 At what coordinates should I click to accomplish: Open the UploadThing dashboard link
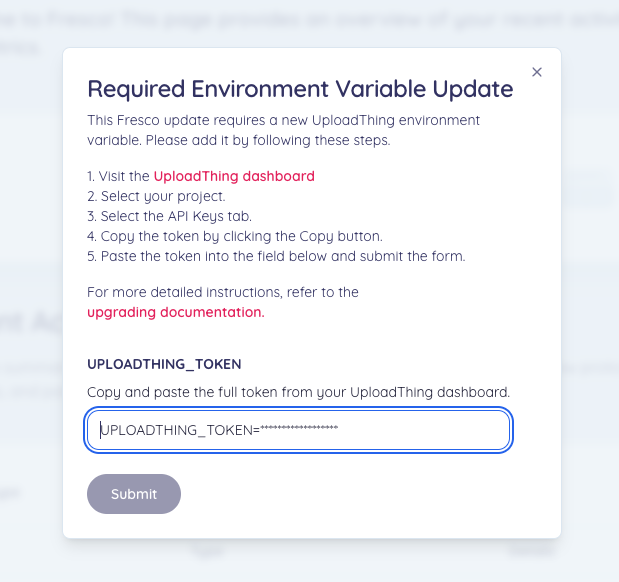click(234, 176)
